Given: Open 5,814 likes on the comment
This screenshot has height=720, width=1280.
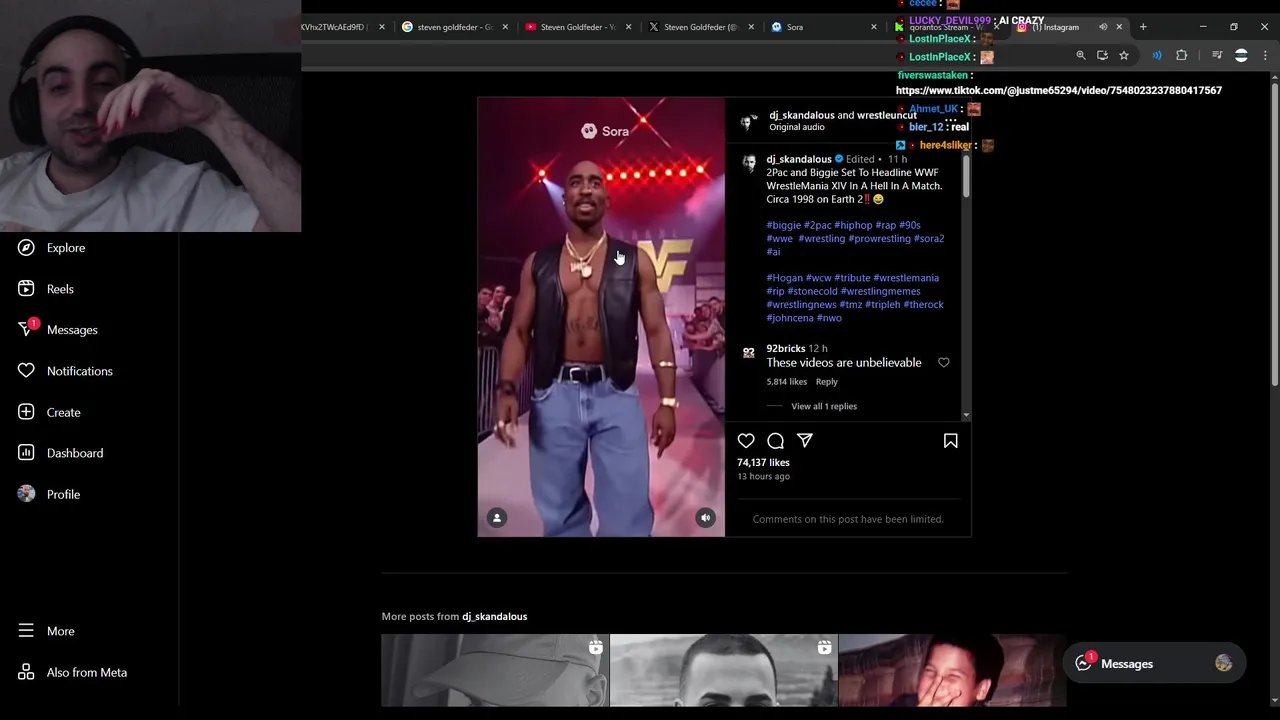Looking at the screenshot, I should coord(786,382).
